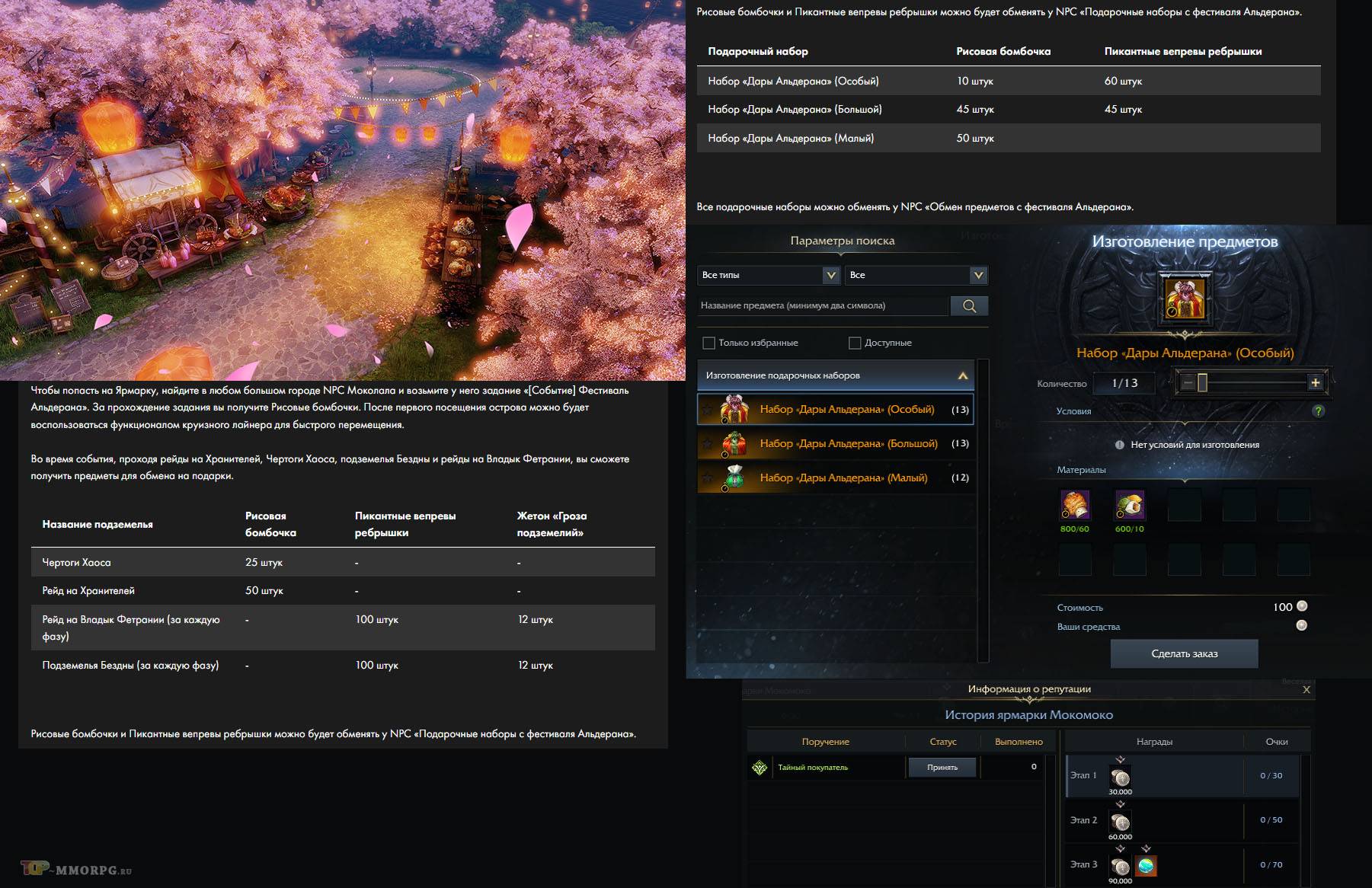Click the star icon on Особый recipe row
The height and width of the screenshot is (888, 1372).
pos(708,410)
